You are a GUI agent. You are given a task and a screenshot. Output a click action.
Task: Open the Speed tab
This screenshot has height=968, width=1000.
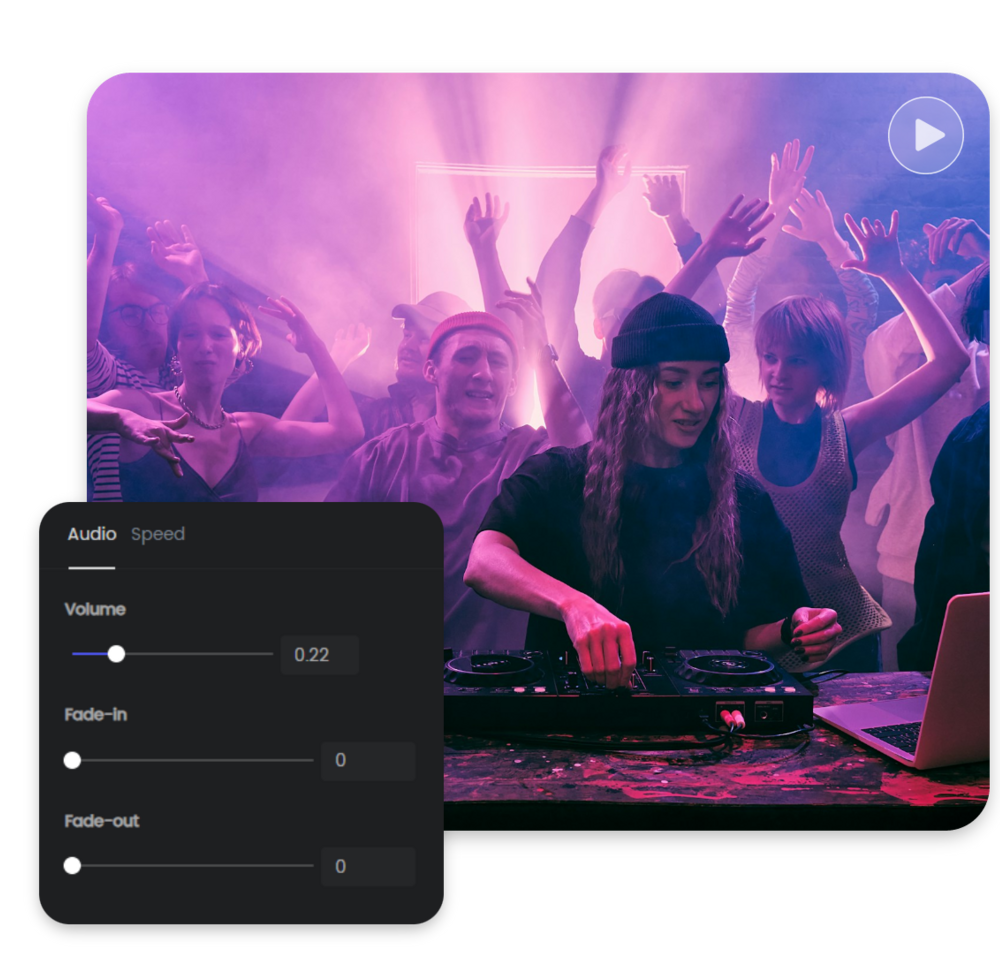pyautogui.click(x=157, y=534)
